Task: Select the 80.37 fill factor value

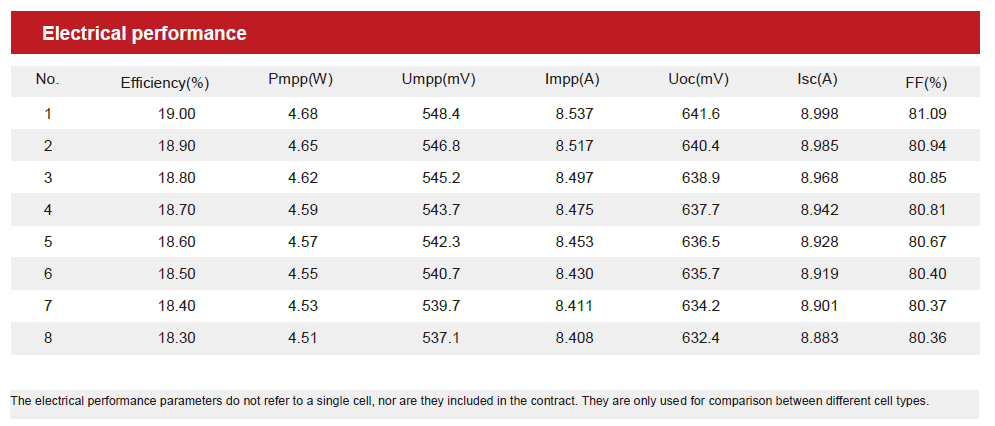Action: [927, 306]
